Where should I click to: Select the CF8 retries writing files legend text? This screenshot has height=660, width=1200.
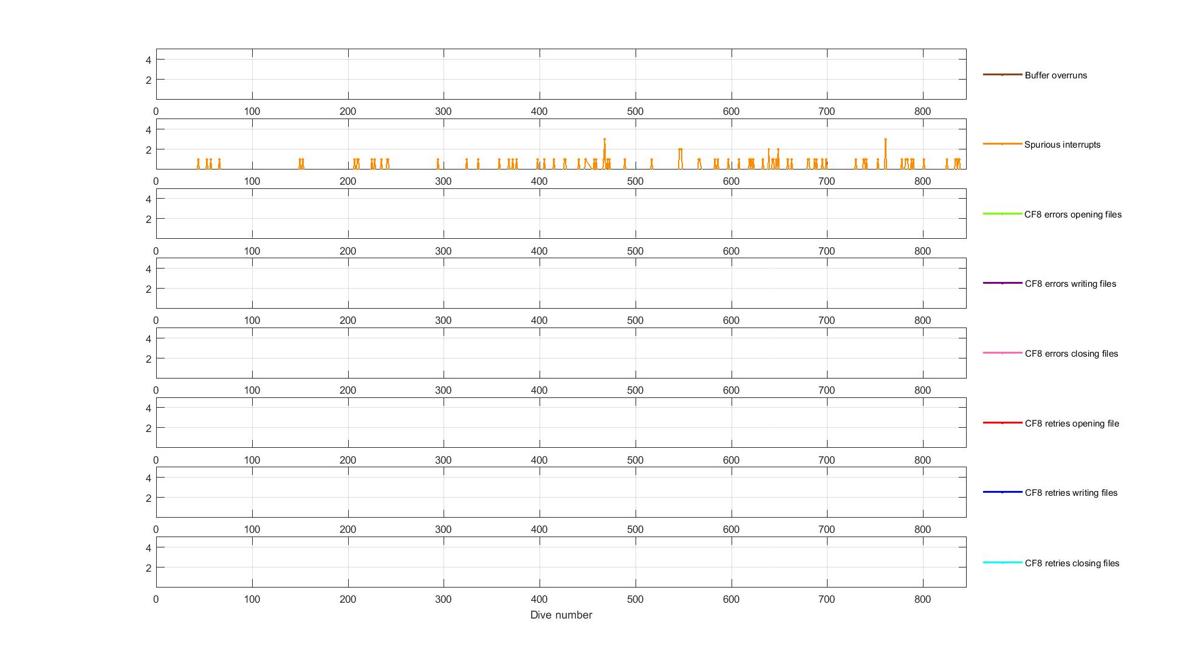tap(1071, 493)
